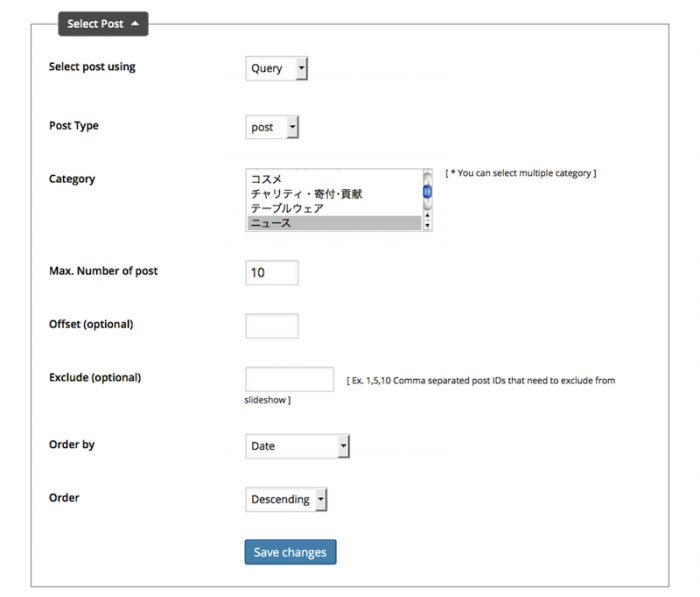
Task: Click the category list scrollbar thumb
Action: 427,192
